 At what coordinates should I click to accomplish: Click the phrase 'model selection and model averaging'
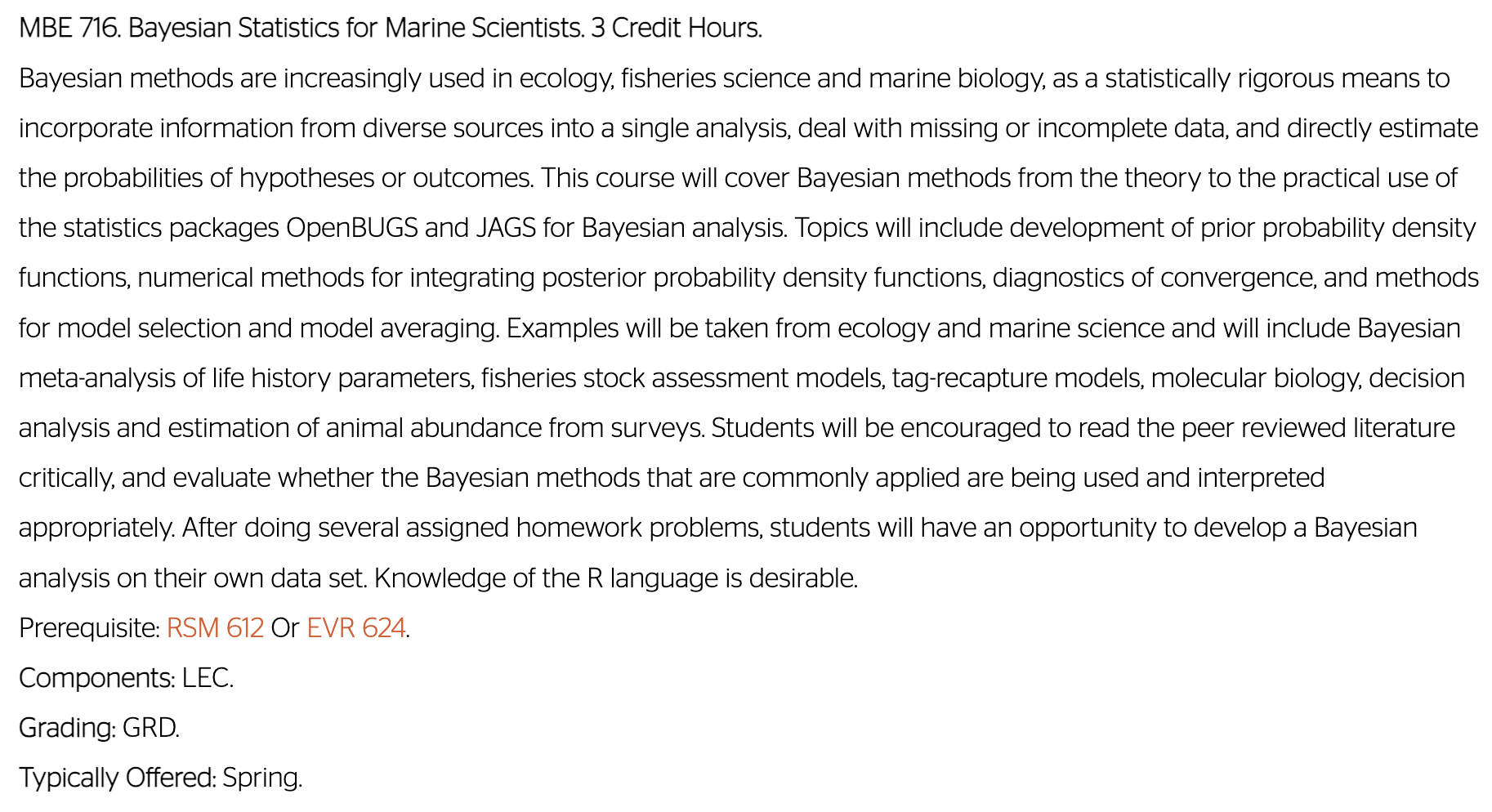click(278, 328)
